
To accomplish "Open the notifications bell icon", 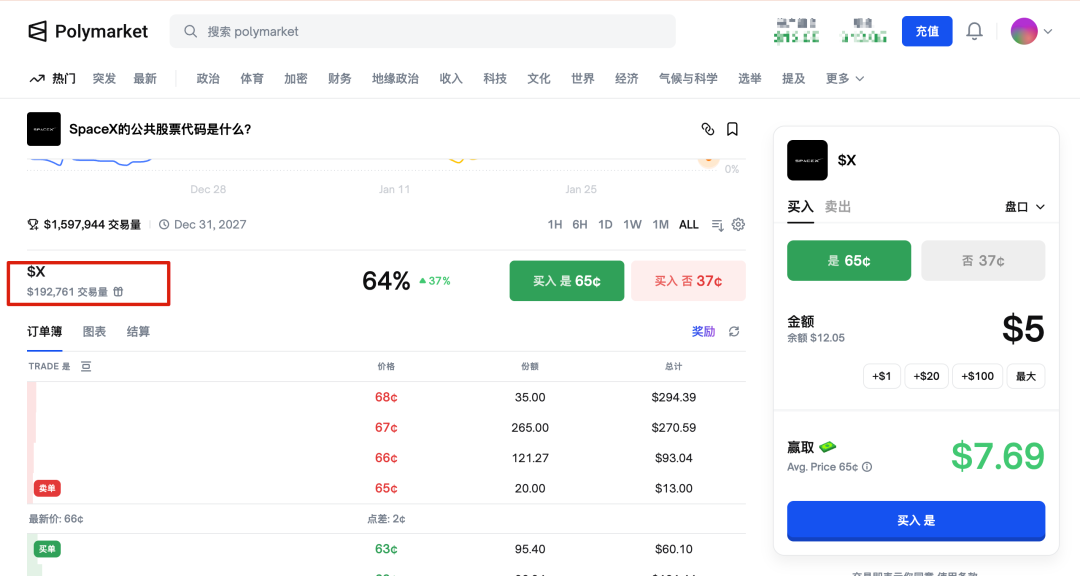I will [974, 31].
